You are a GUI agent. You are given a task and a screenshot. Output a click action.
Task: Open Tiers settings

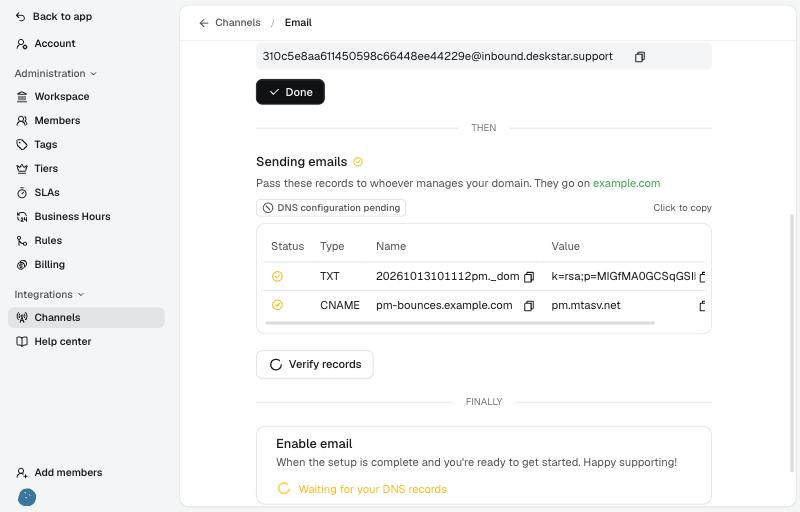(x=86, y=168)
